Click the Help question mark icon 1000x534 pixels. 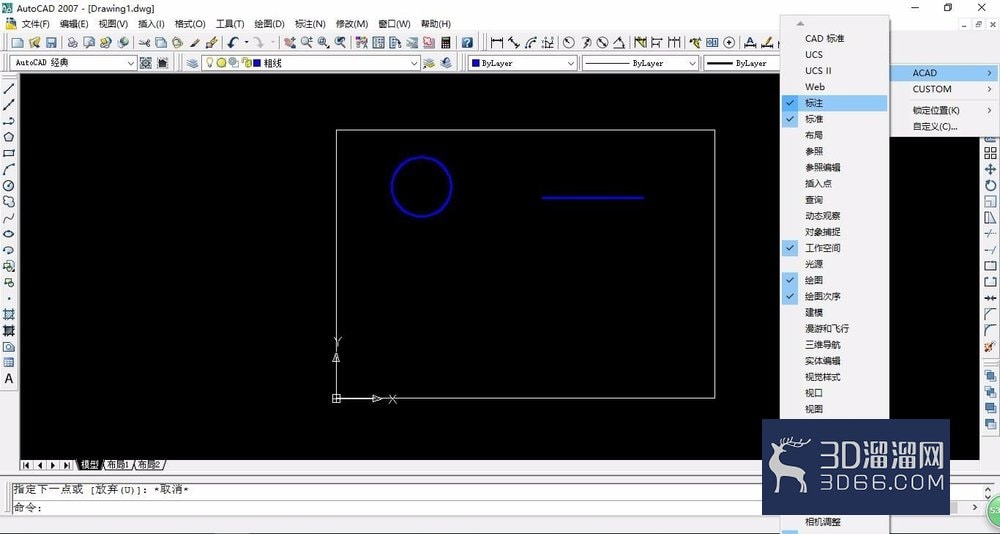467,43
